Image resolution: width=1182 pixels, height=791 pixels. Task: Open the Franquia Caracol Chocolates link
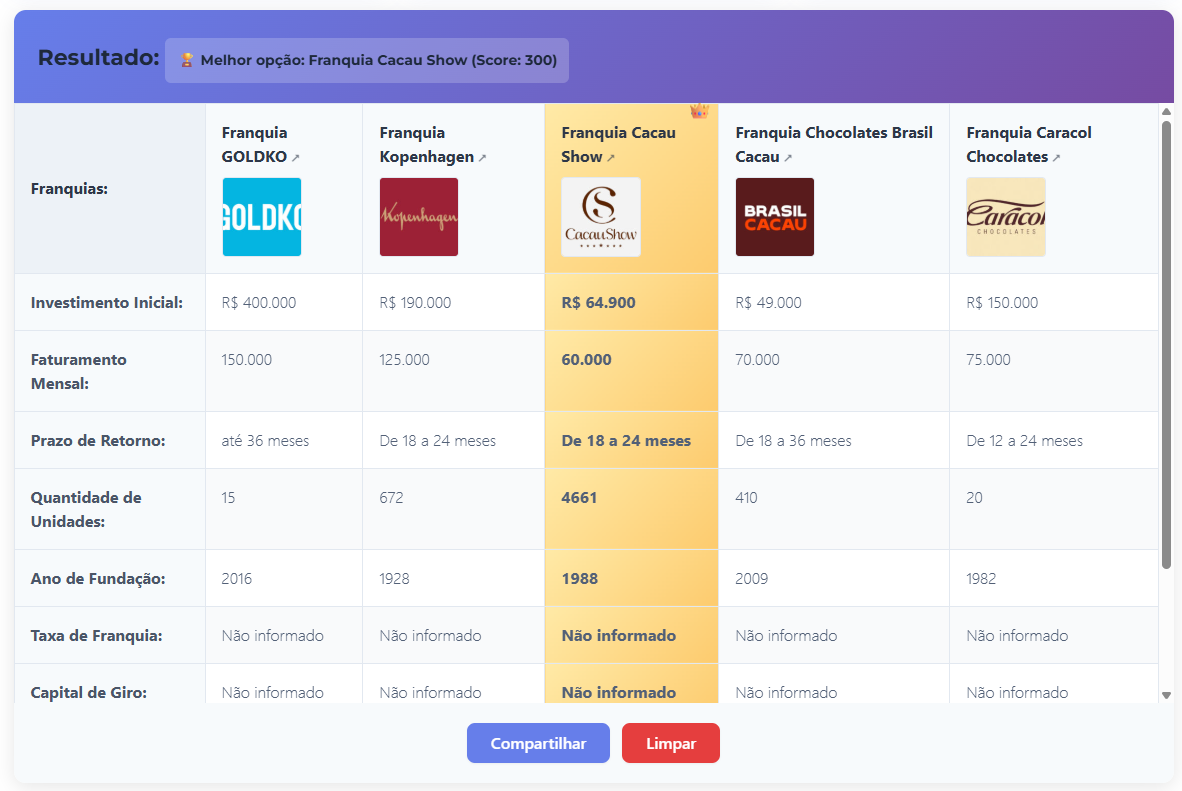tap(1028, 145)
